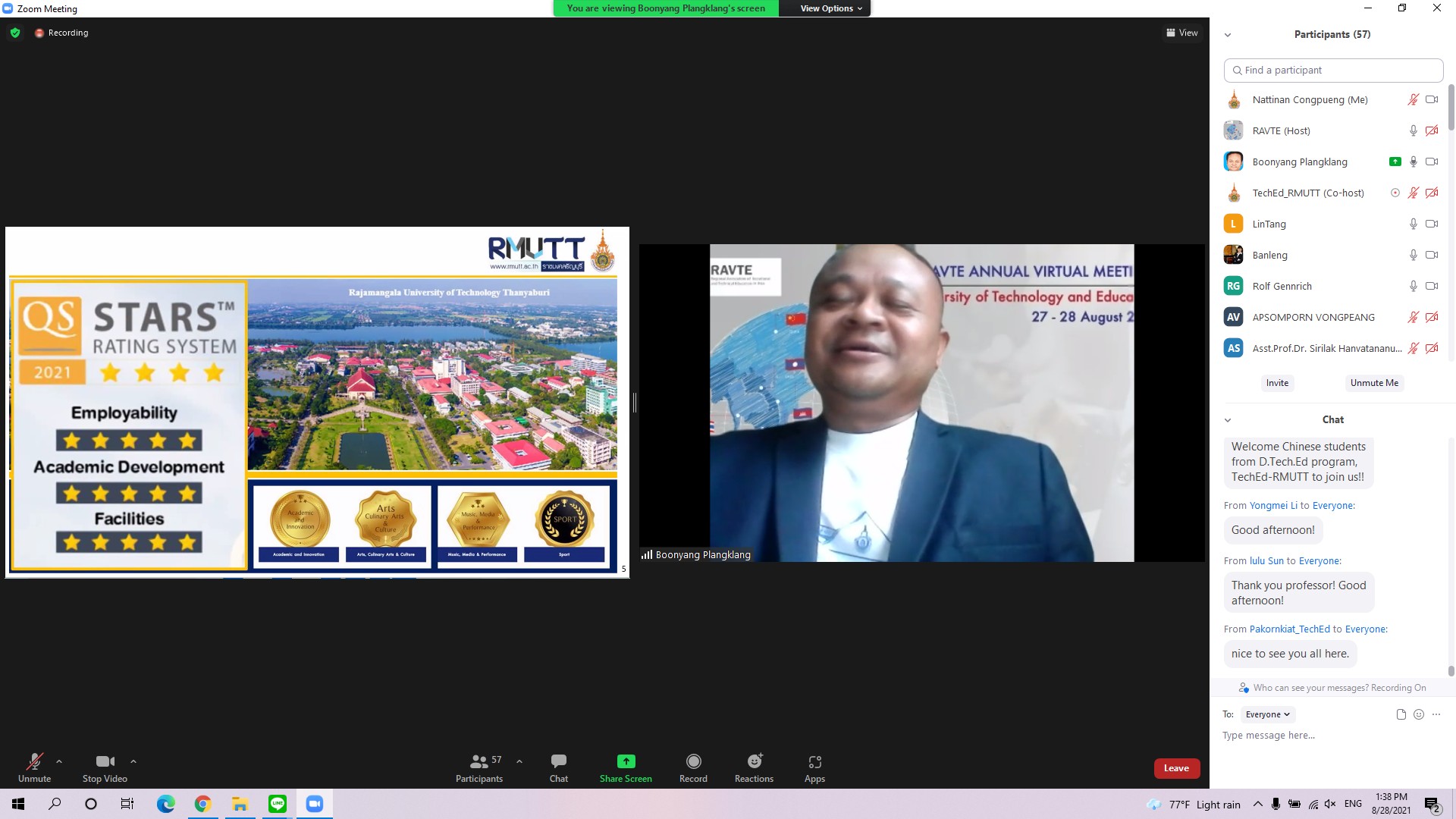Click the Unmute Me button

pos(1374,383)
